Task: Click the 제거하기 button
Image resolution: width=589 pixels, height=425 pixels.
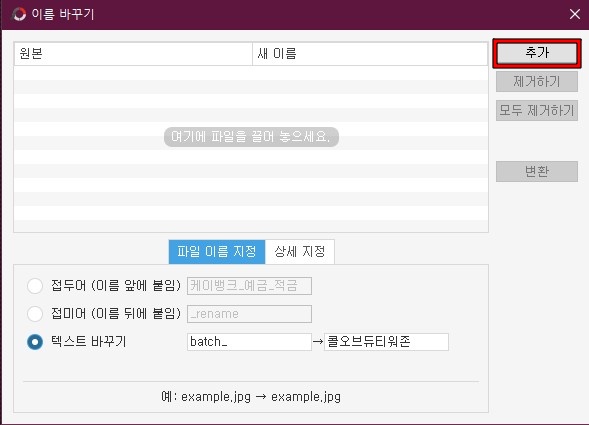Action: coord(537,82)
